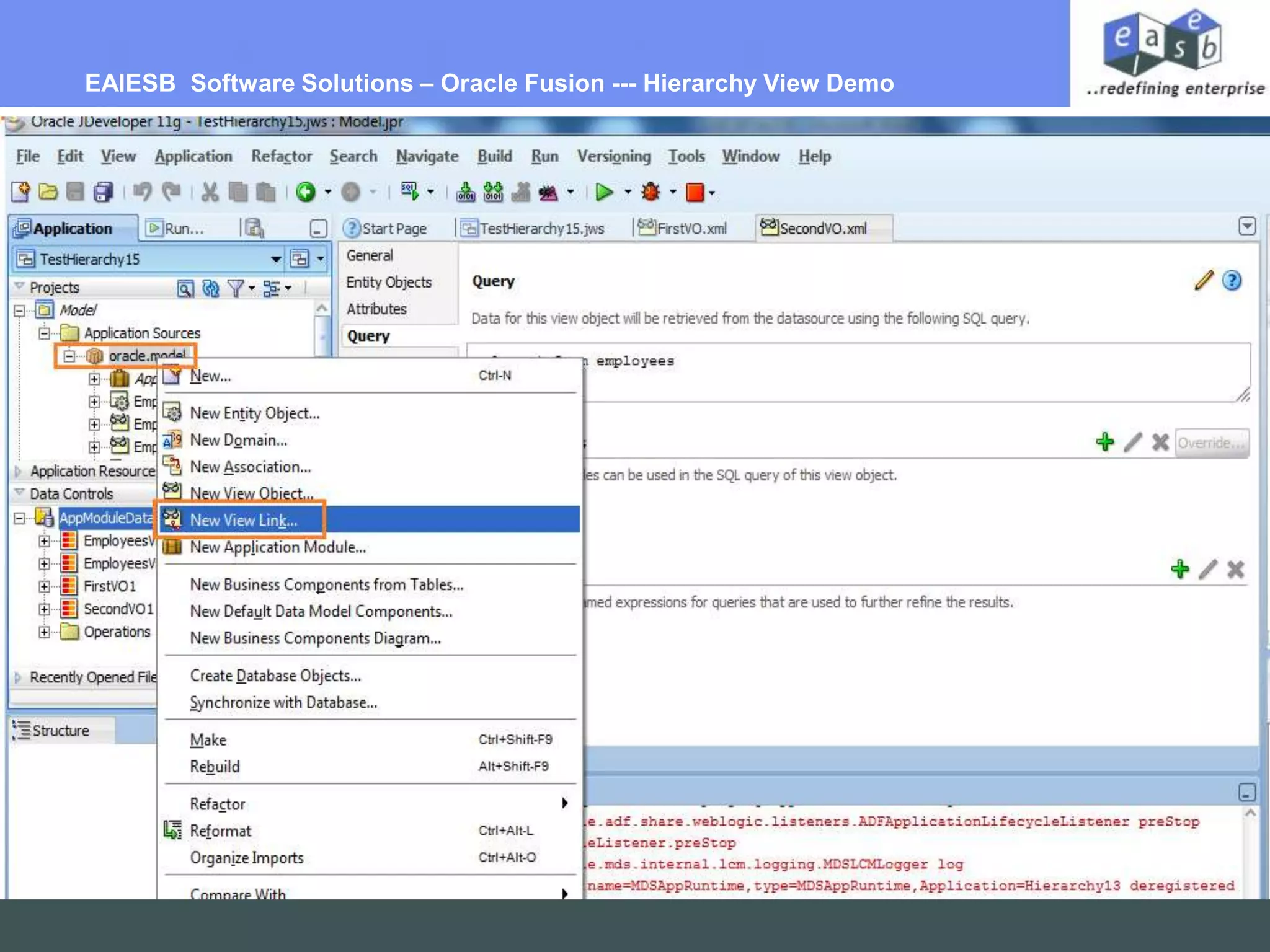1270x952 pixels.
Task: Click the Make binary-download toolbar icon
Action: tap(466, 192)
